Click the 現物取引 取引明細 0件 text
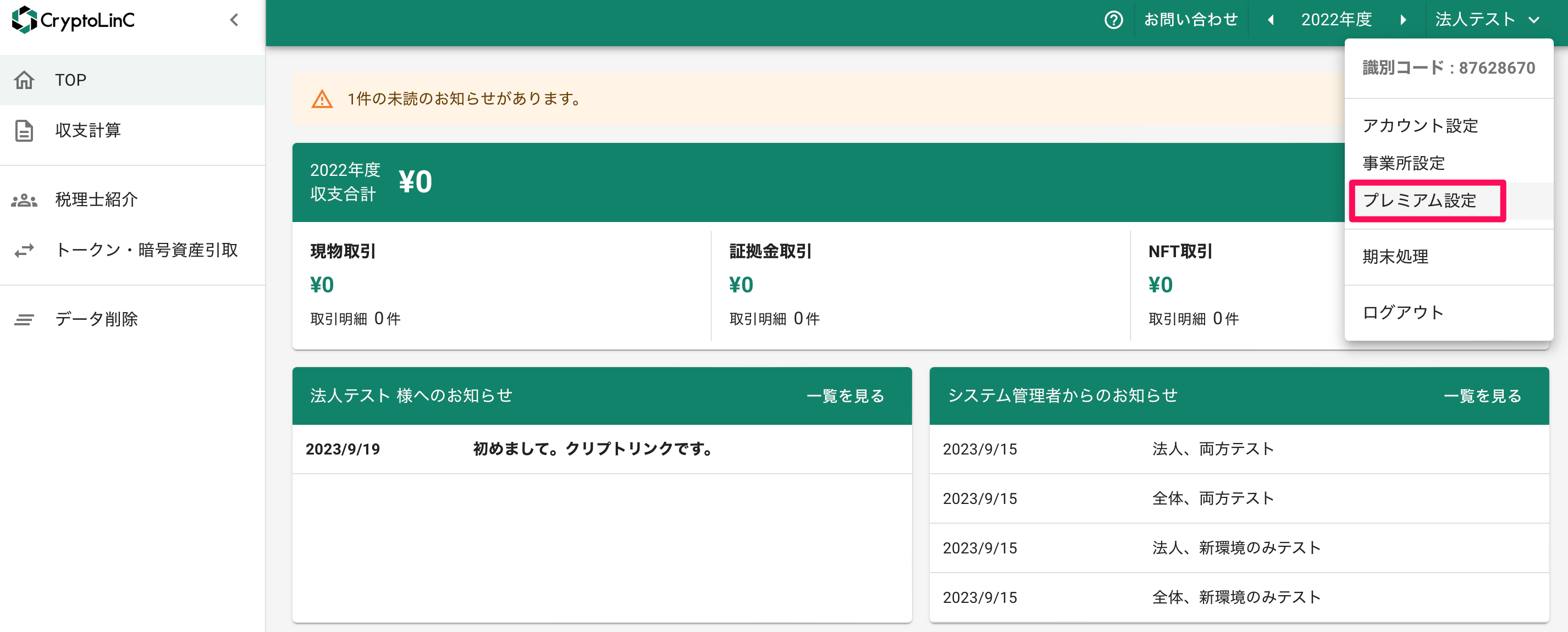1568x632 pixels. coord(356,319)
